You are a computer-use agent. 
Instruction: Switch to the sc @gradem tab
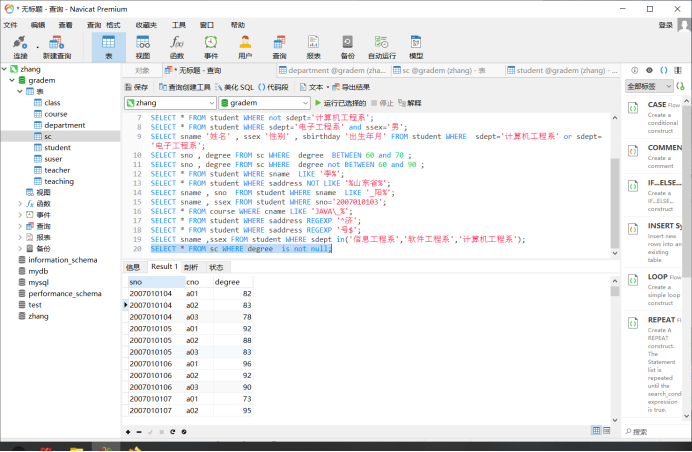point(447,70)
